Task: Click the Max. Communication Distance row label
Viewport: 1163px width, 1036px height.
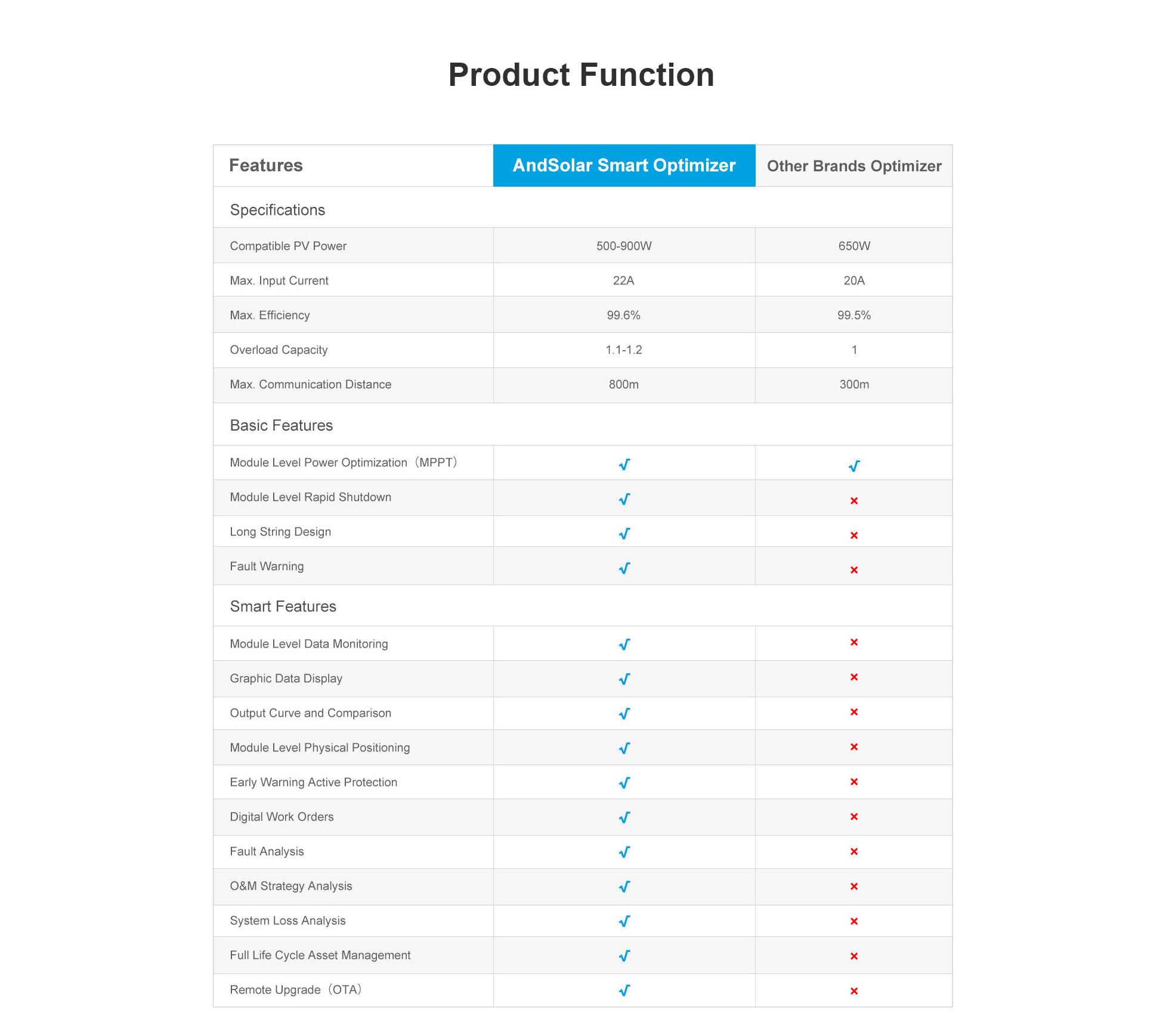Action: point(311,385)
